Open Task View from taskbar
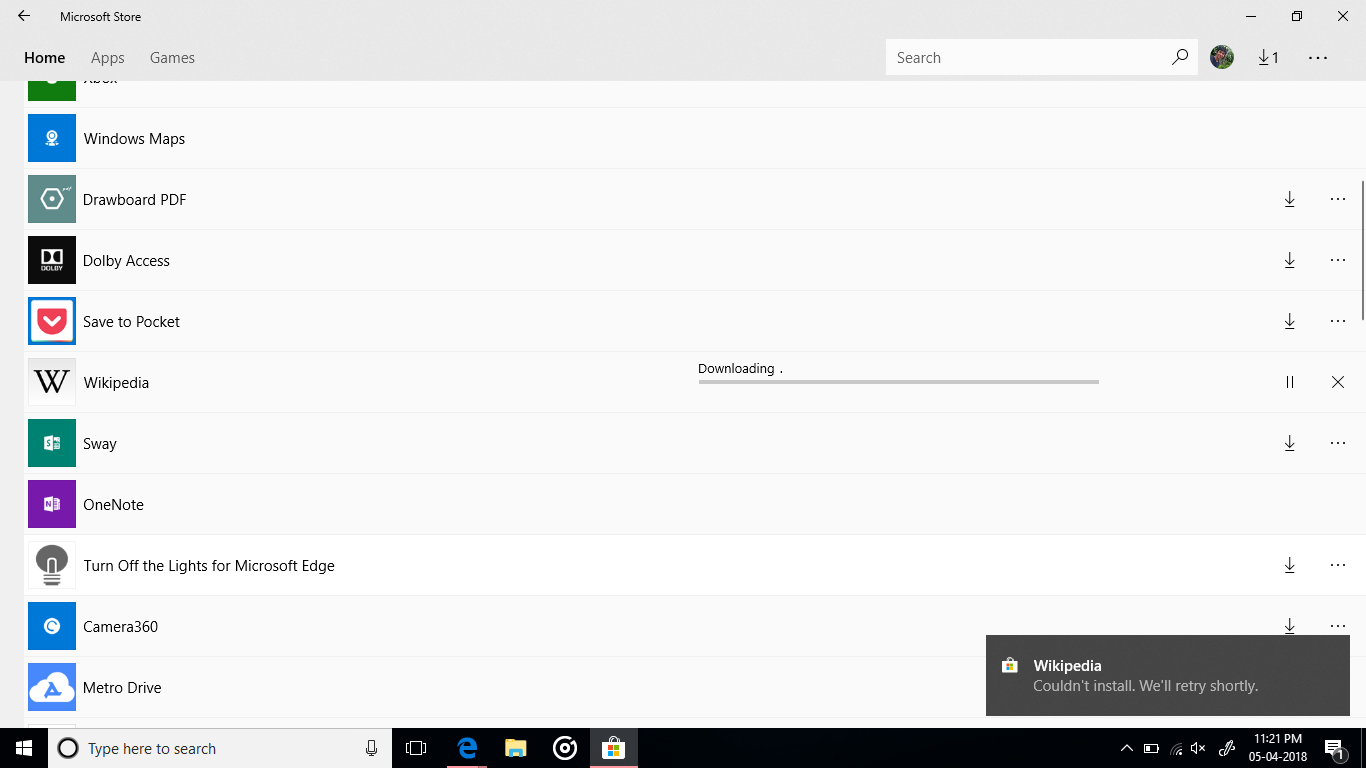The image size is (1366, 768). 416,748
